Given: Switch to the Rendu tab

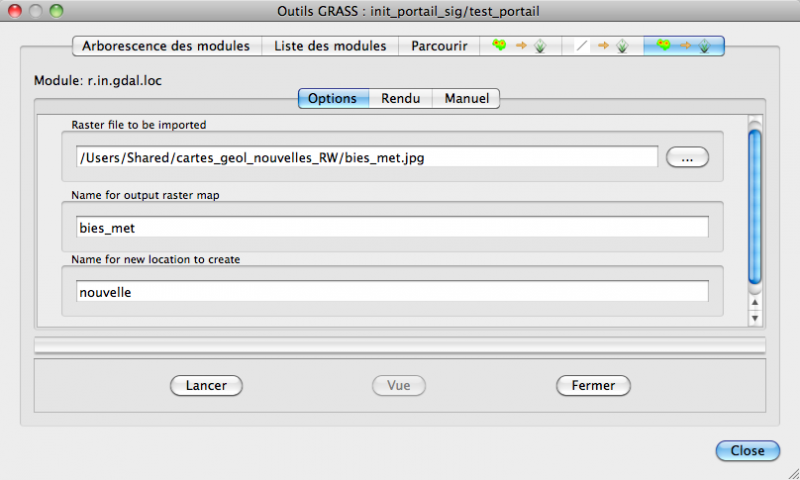Looking at the screenshot, I should (400, 98).
